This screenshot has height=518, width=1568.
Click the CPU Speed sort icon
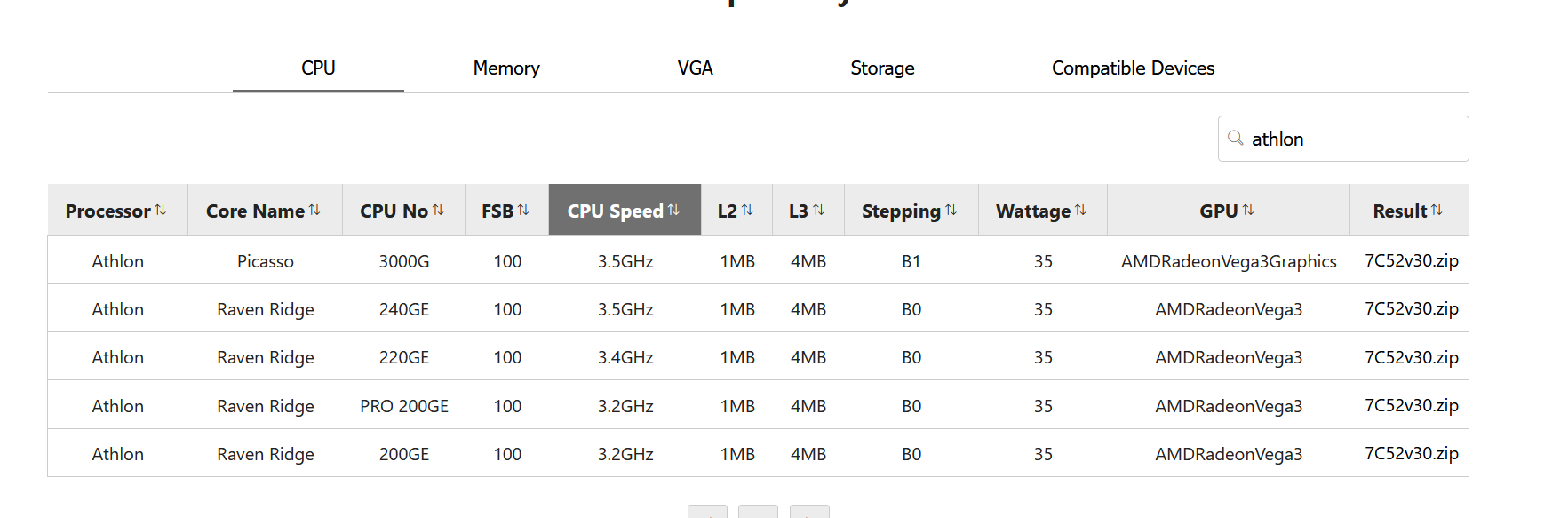click(673, 211)
